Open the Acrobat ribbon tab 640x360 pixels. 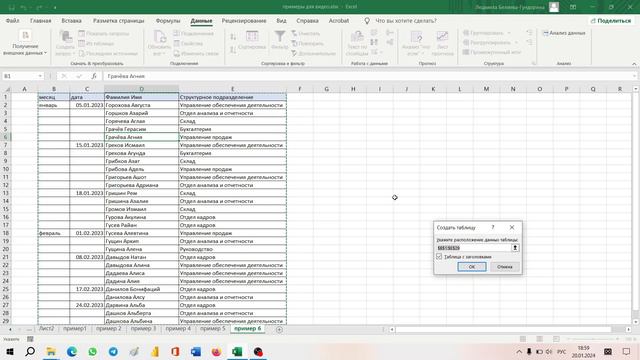(x=339, y=20)
